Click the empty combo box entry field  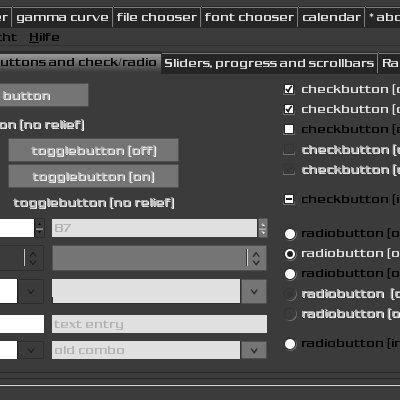(146, 291)
